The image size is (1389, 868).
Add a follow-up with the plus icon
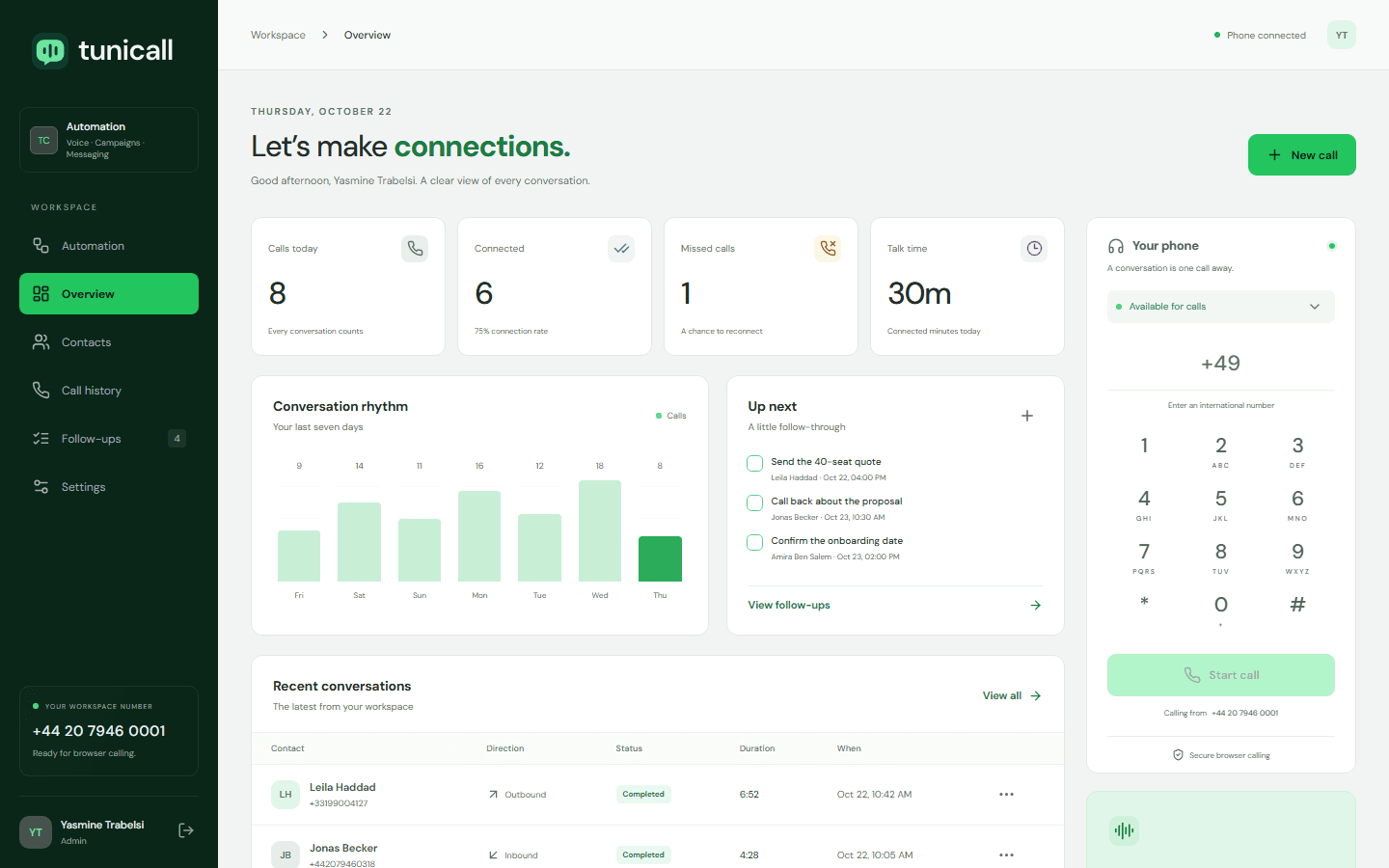click(x=1027, y=416)
